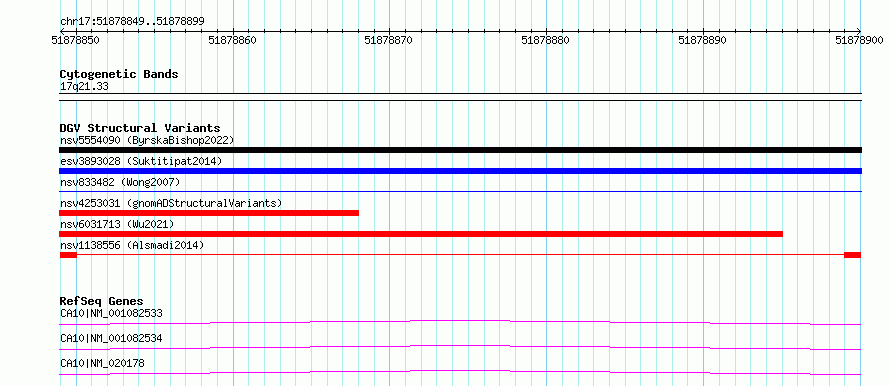Image resolution: width=890 pixels, height=386 pixels.
Task: Click the thin blue nsv833482 variant line
Action: (x=460, y=192)
